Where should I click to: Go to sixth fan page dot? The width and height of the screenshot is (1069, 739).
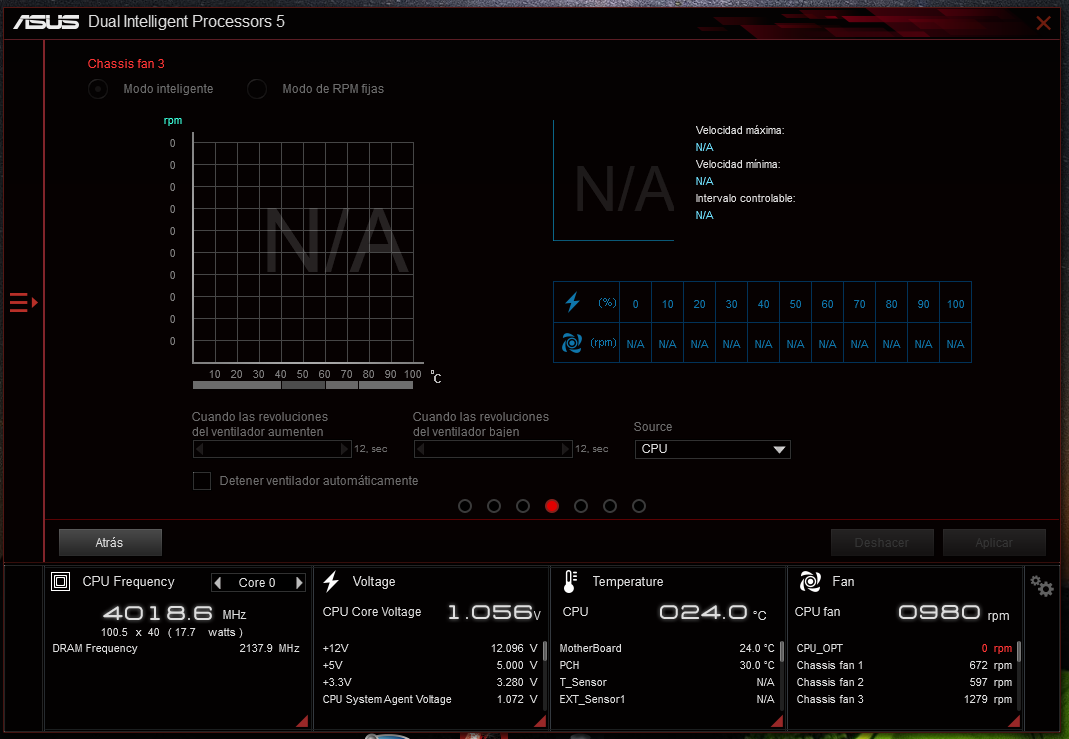610,506
